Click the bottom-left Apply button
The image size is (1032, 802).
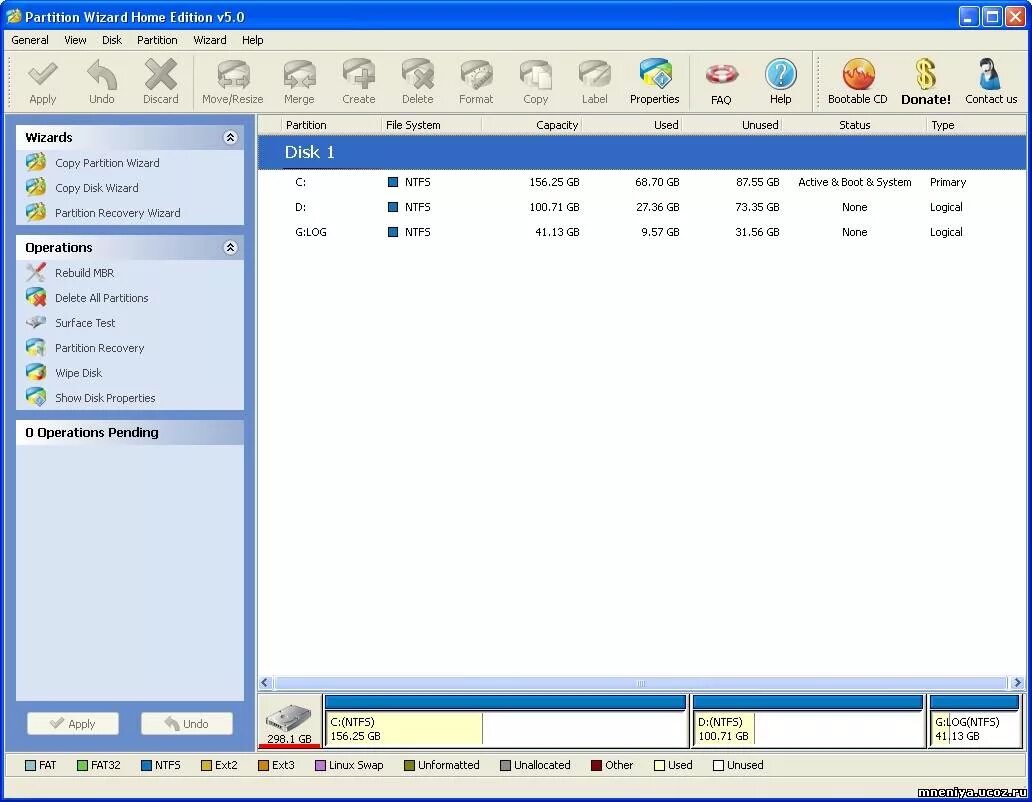73,723
